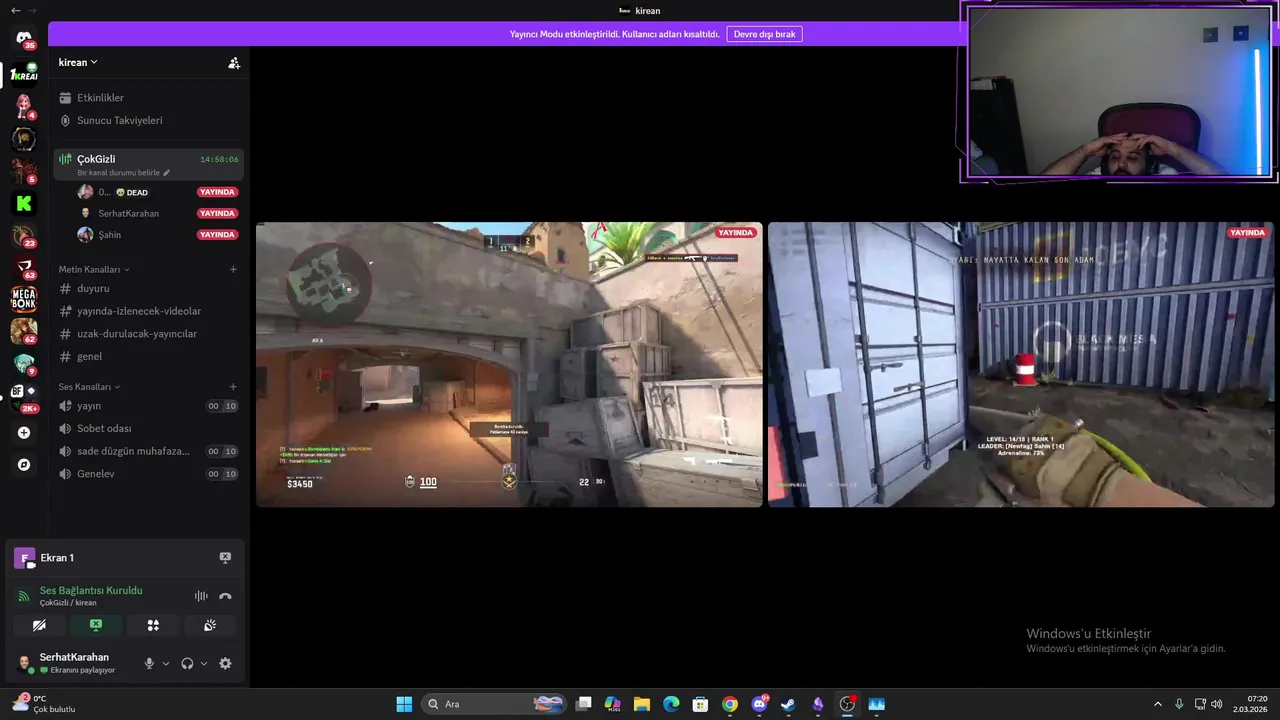Open microphone input options chevron

click(x=166, y=663)
